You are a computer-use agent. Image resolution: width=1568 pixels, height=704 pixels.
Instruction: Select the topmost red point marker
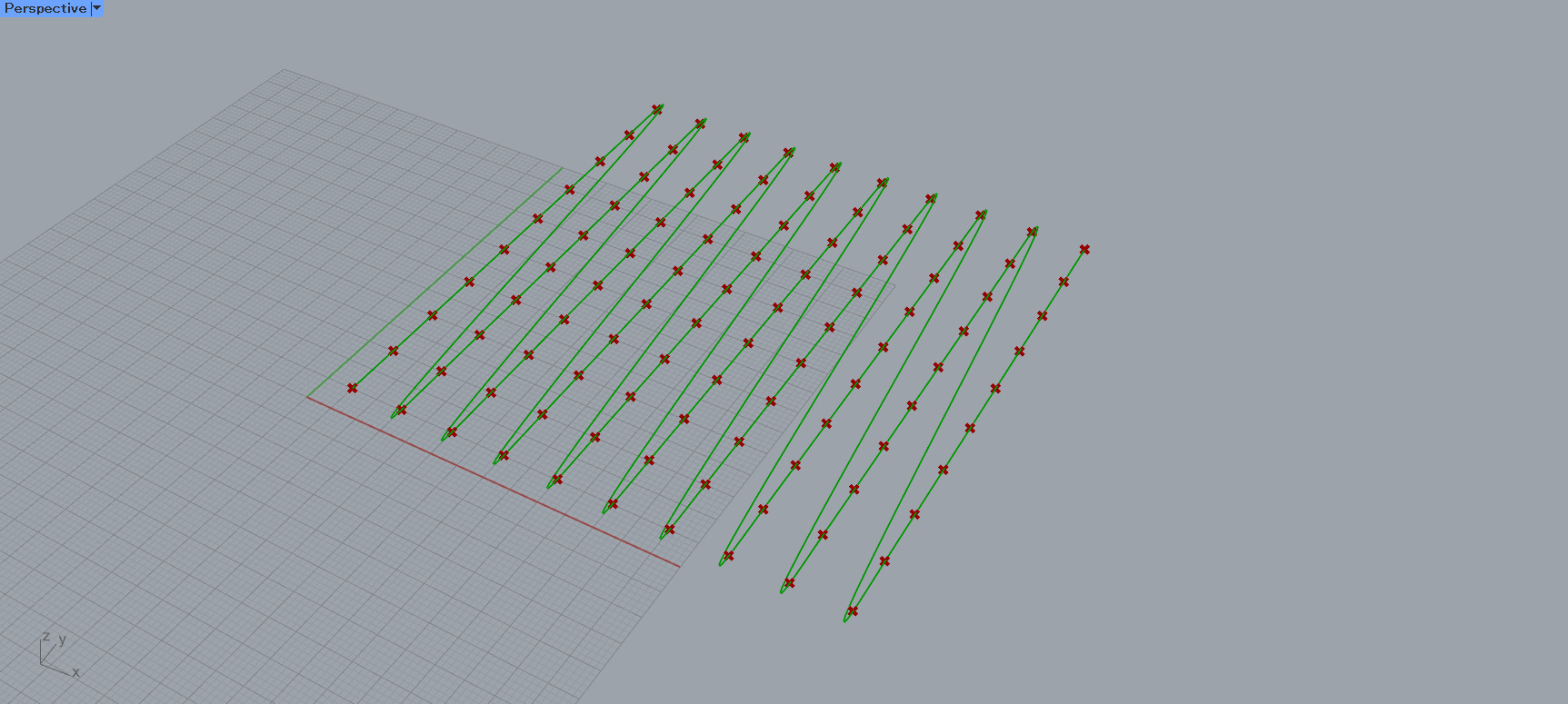pyautogui.click(x=657, y=109)
